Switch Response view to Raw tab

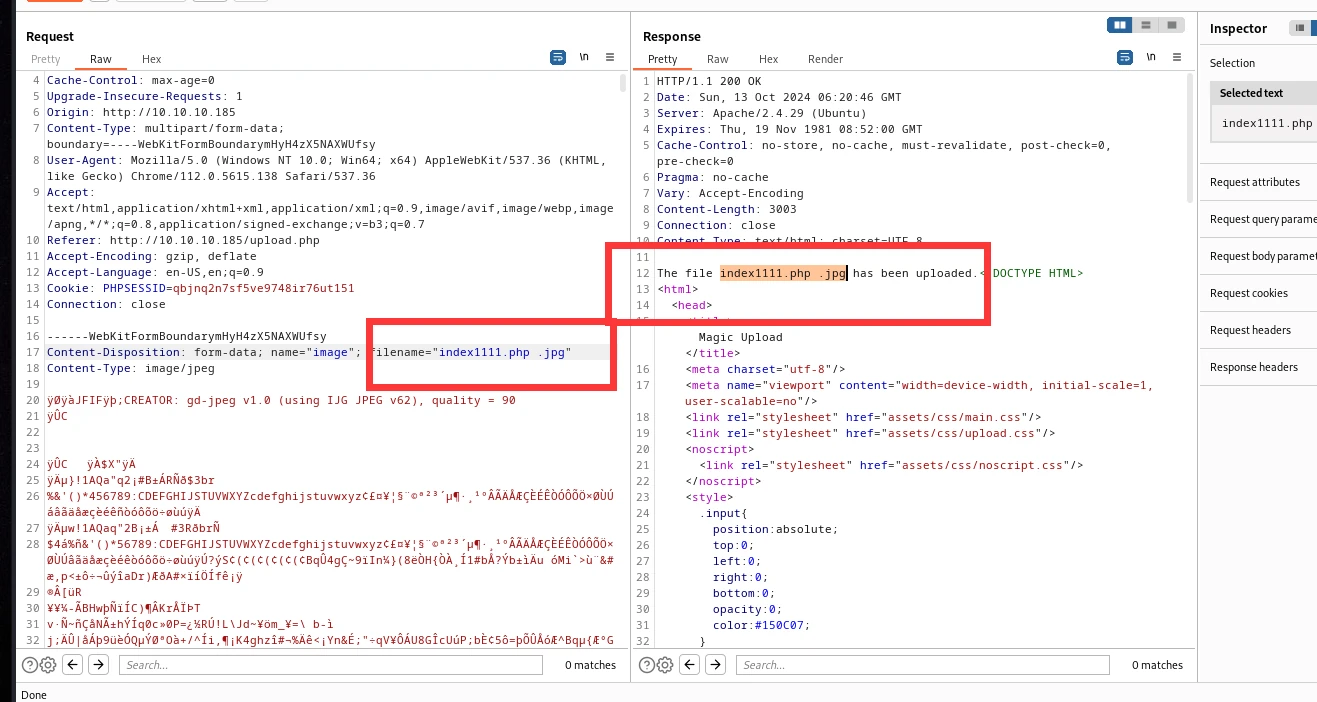pos(718,59)
